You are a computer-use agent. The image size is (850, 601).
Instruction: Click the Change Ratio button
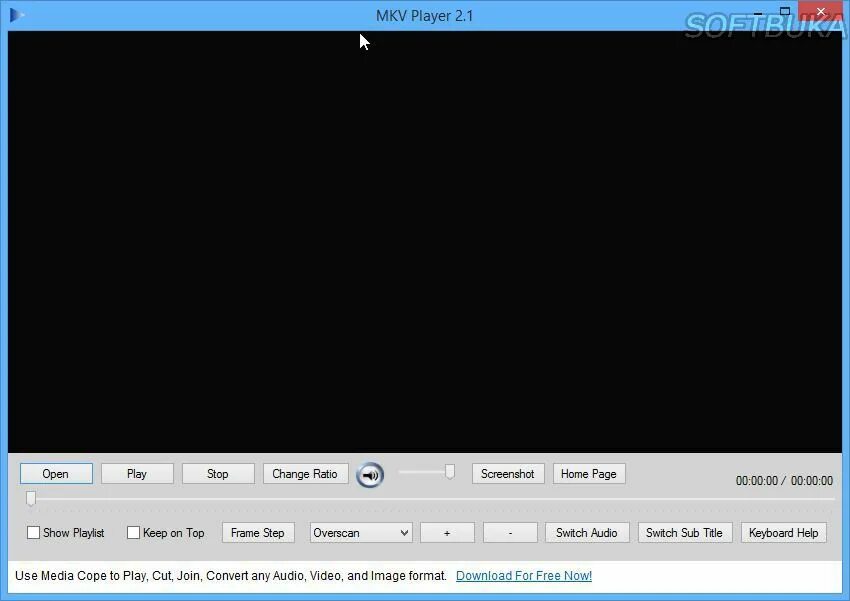(305, 474)
